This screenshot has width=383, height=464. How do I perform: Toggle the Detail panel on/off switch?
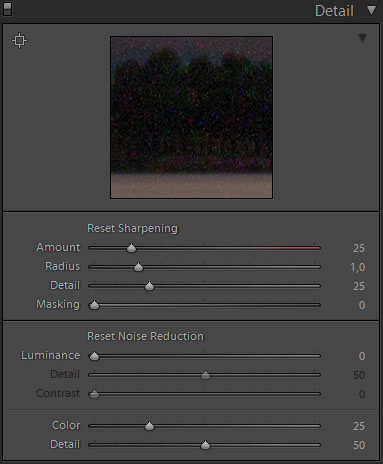point(7,9)
